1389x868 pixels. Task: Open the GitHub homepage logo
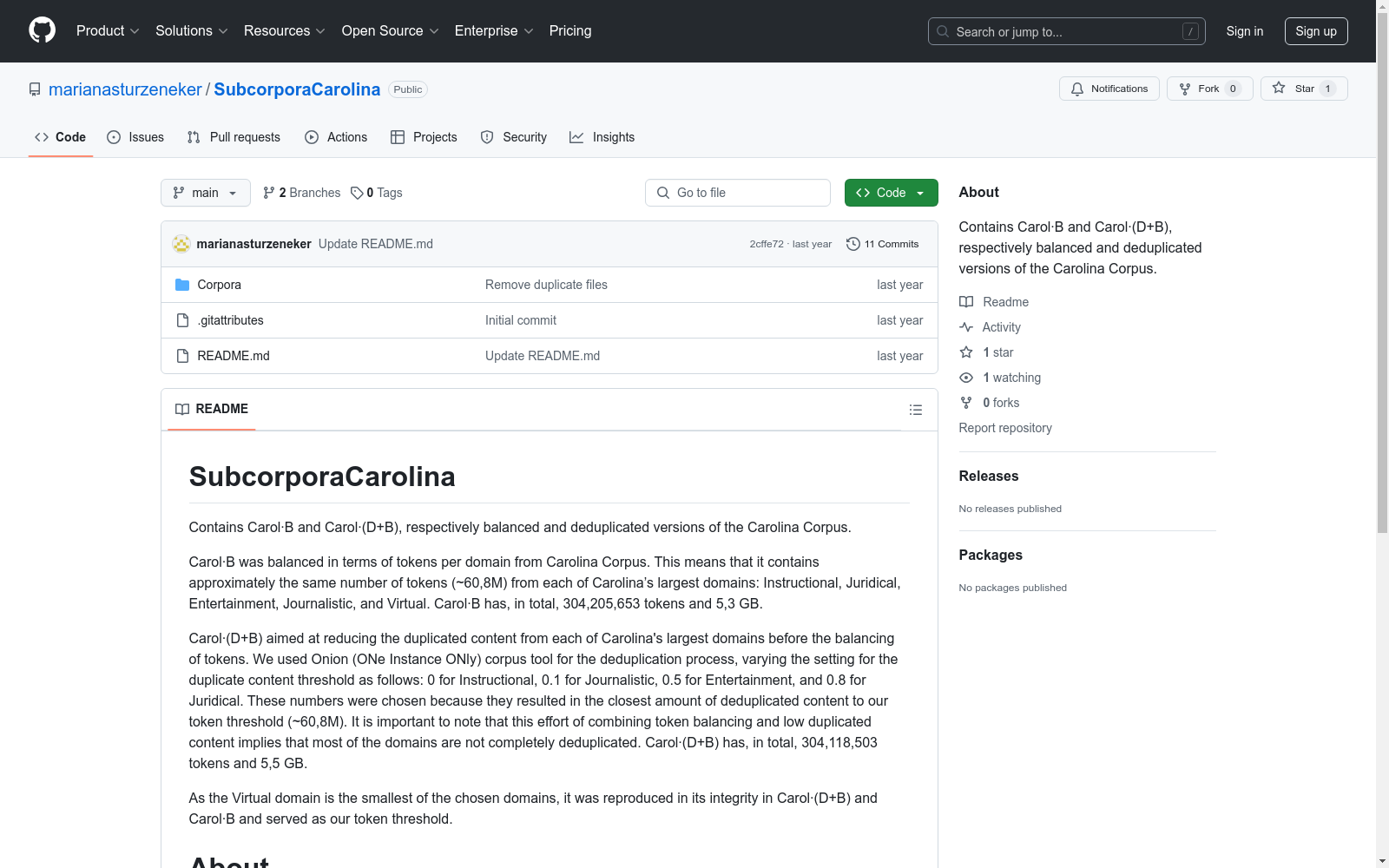tap(42, 30)
